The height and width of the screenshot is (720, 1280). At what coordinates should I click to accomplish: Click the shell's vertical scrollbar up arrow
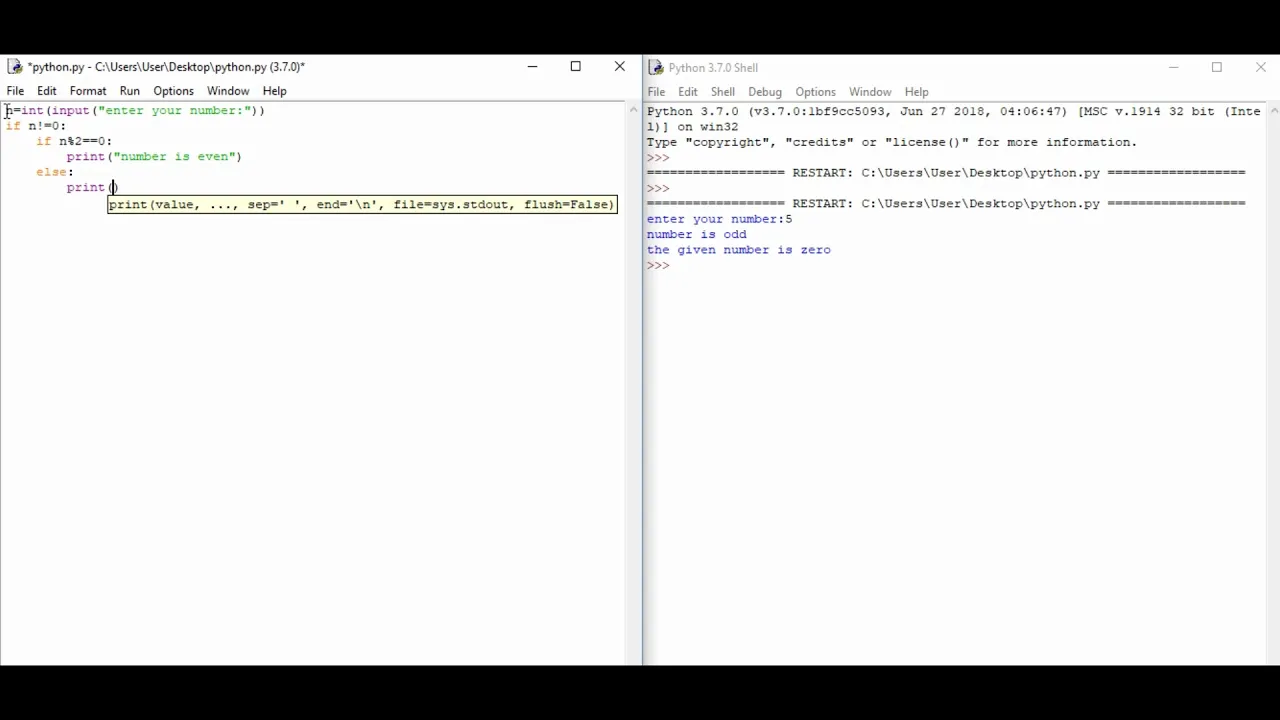1273,111
